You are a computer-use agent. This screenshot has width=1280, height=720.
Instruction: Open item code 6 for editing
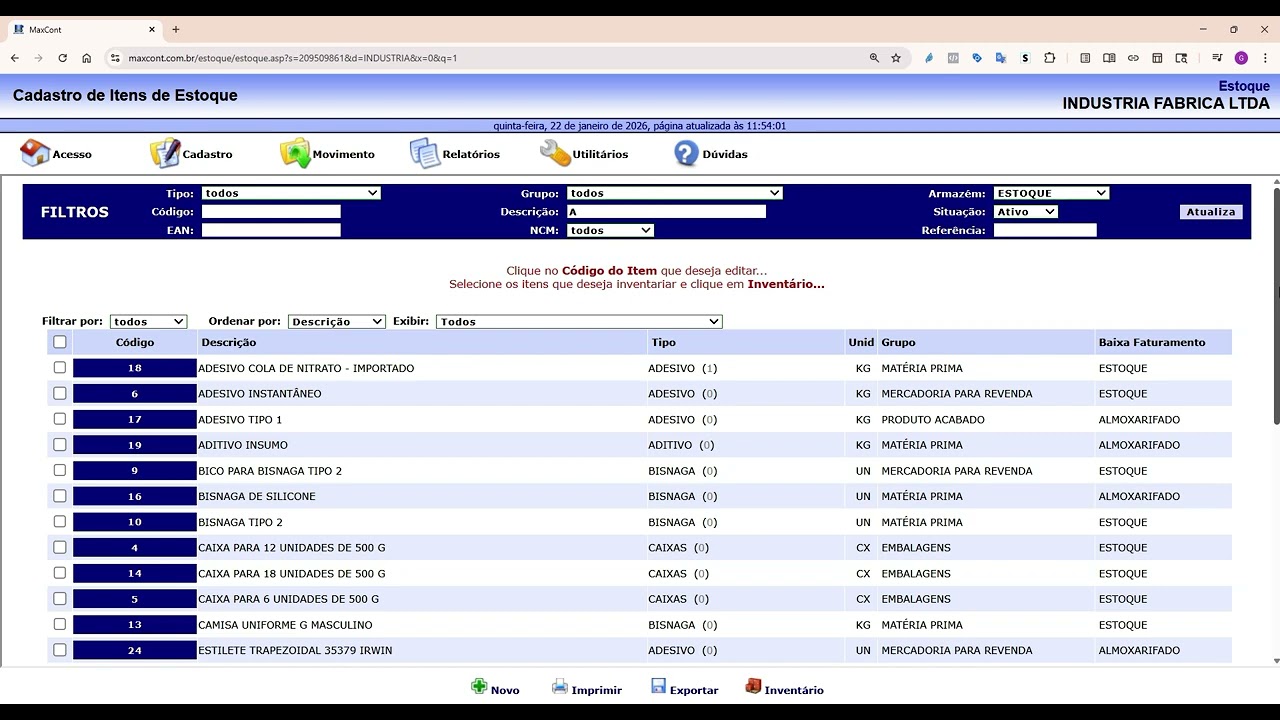click(x=135, y=394)
